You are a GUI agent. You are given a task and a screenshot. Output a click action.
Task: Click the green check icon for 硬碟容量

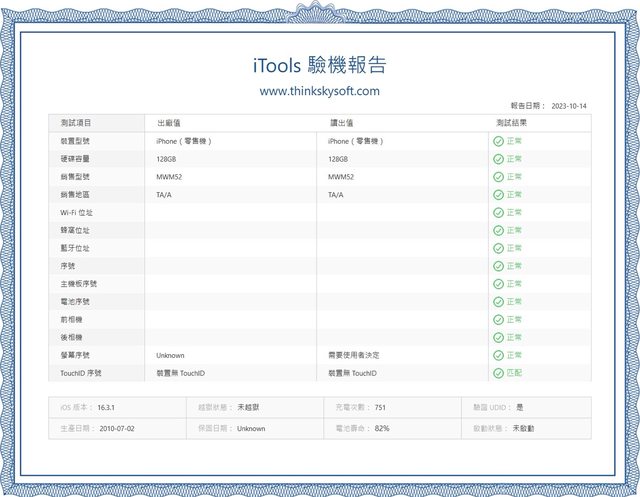498,159
